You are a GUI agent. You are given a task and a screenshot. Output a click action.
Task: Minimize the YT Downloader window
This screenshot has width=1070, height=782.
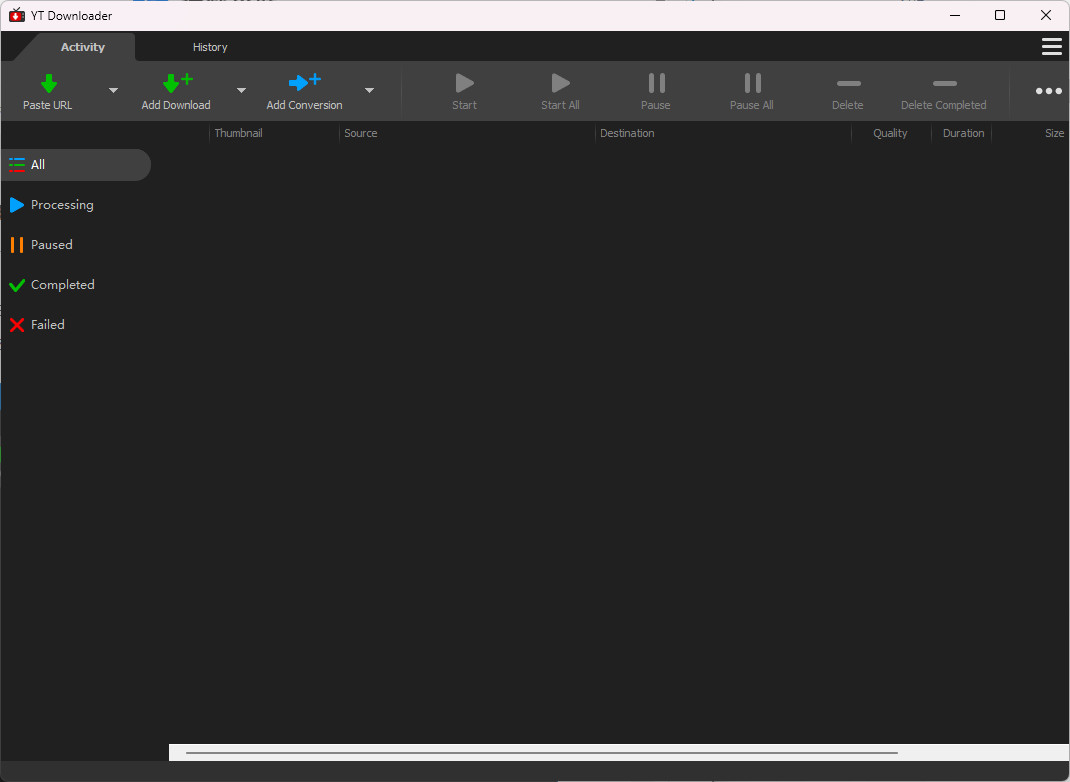pyautogui.click(x=955, y=15)
